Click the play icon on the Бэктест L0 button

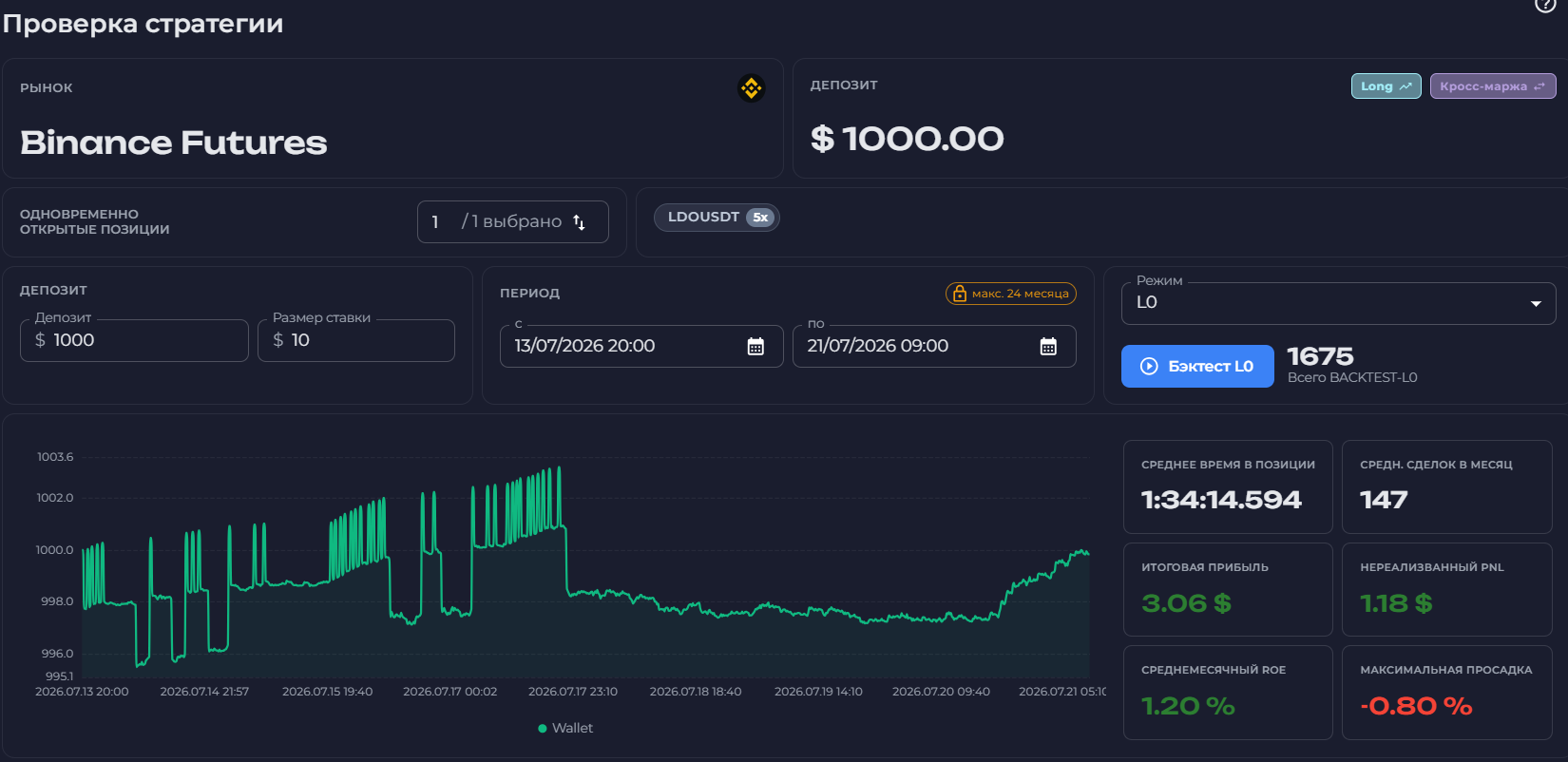click(1149, 366)
